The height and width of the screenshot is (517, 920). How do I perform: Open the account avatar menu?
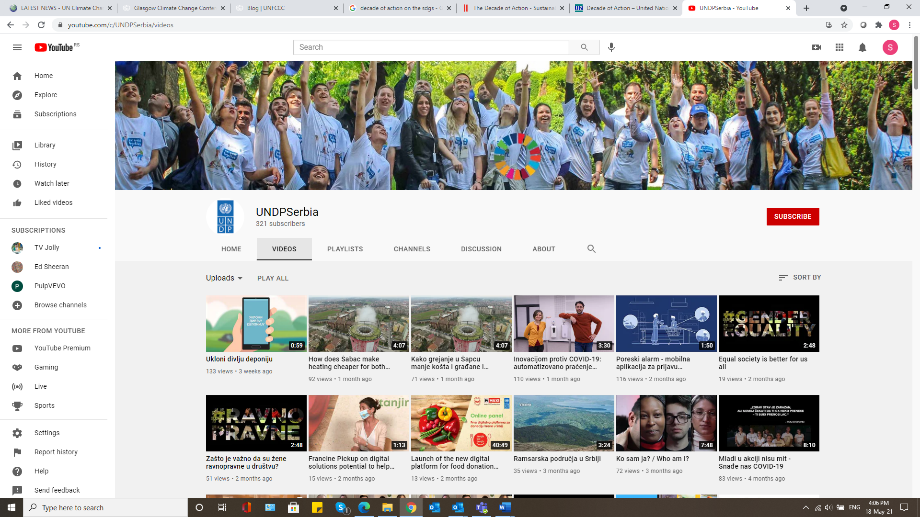pyautogui.click(x=890, y=48)
